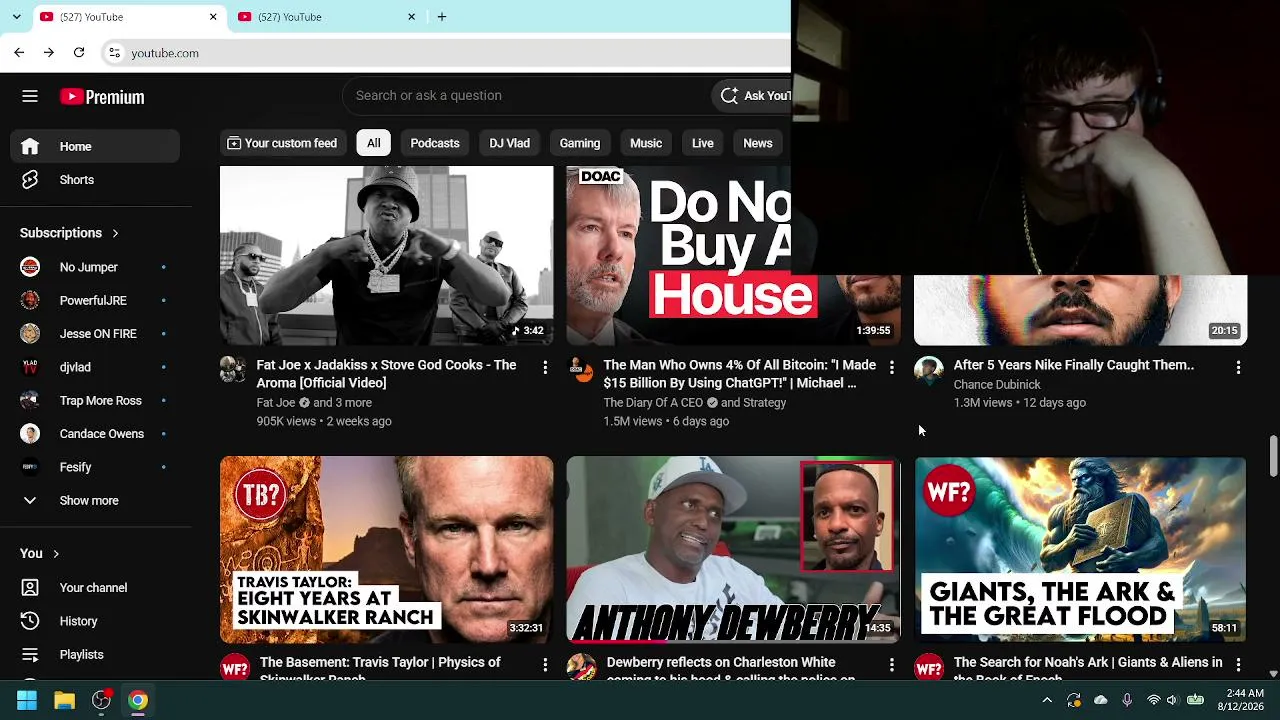Open the PowerfulJRE subscription channel
Image resolution: width=1280 pixels, height=720 pixels.
95,300
